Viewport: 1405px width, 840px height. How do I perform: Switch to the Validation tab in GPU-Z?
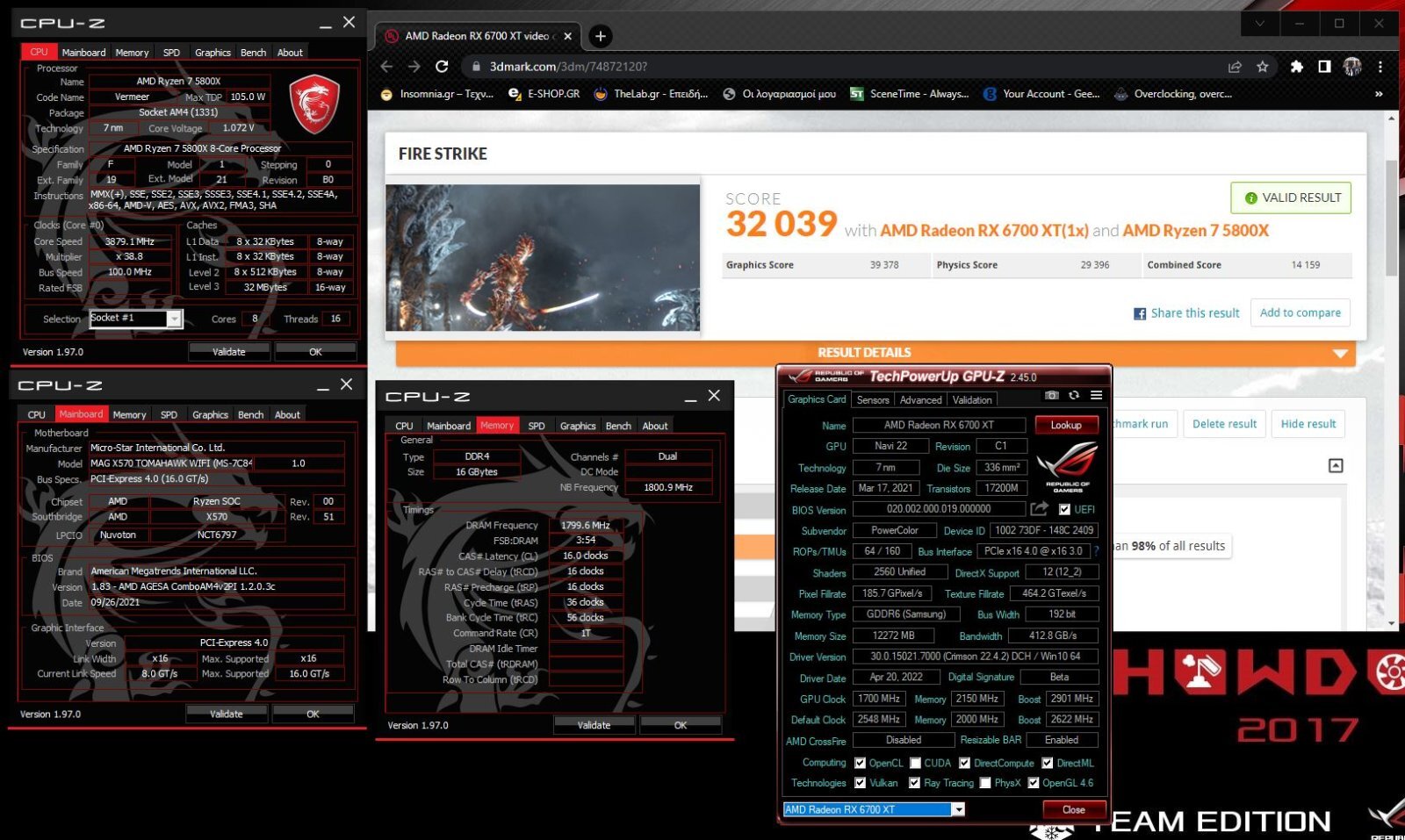(x=972, y=399)
